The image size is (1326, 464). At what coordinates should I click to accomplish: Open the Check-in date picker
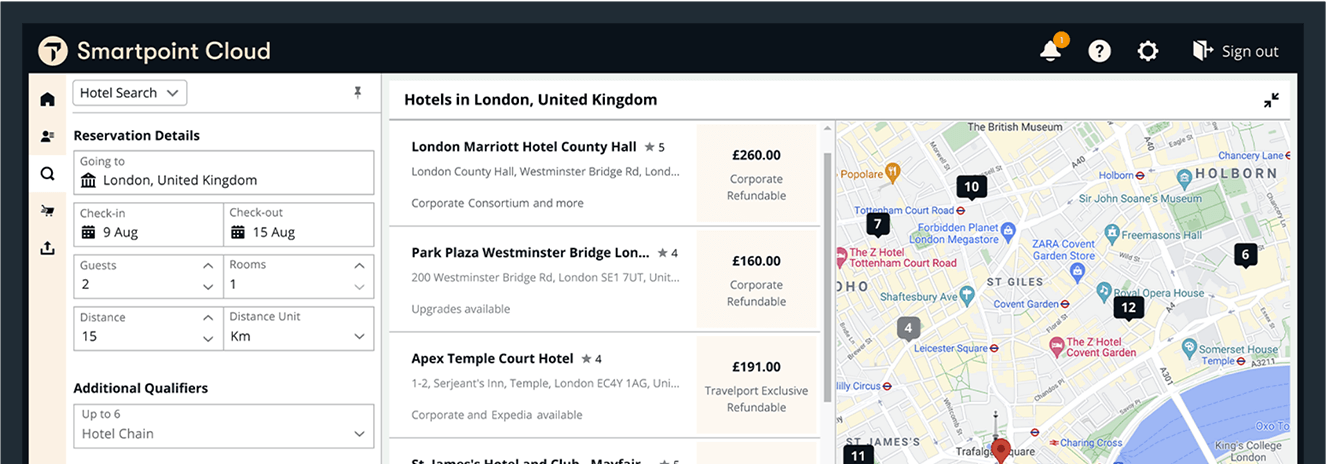tap(149, 223)
